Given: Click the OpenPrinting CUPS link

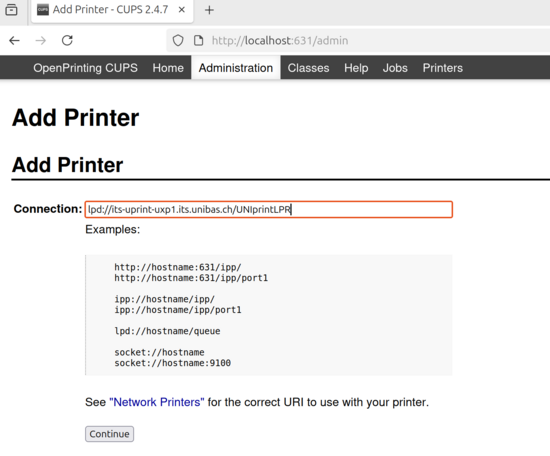Looking at the screenshot, I should [x=85, y=68].
